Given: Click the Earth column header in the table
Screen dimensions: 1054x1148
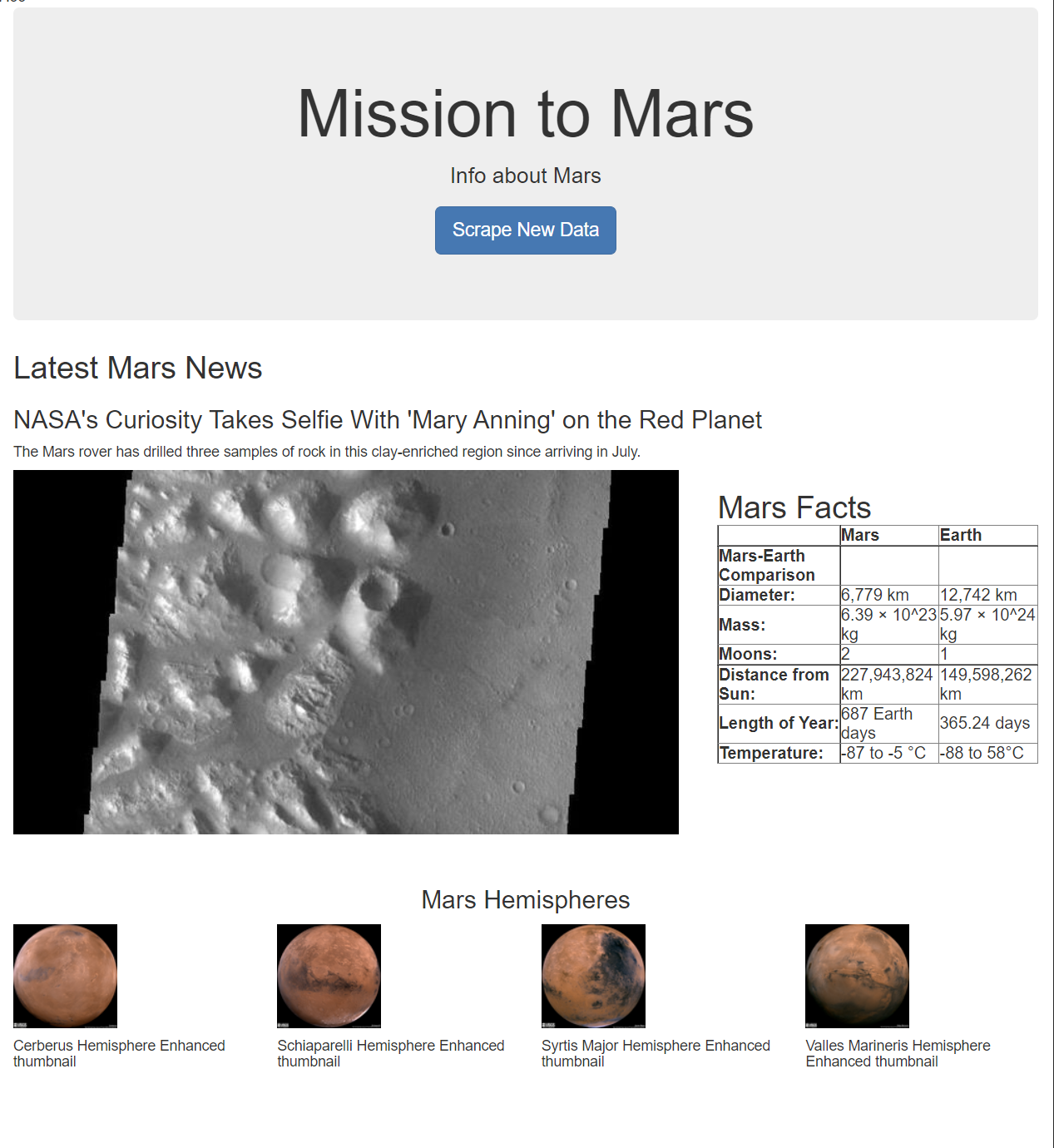Looking at the screenshot, I should point(961,535).
